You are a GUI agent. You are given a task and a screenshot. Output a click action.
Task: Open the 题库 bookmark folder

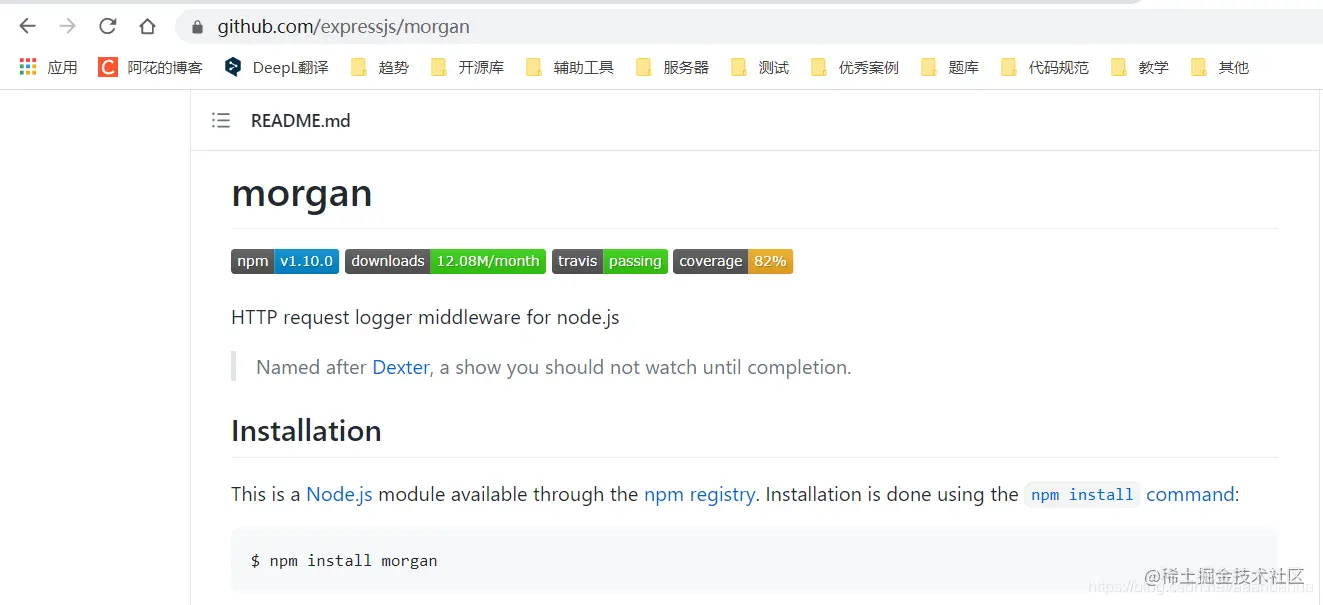[x=950, y=67]
